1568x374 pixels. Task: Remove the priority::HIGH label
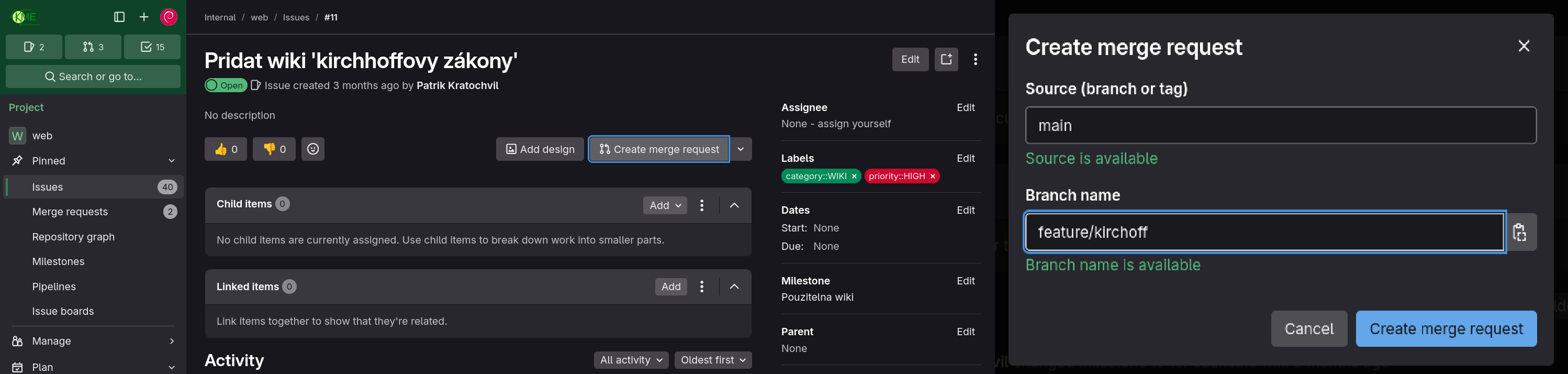[x=932, y=176]
